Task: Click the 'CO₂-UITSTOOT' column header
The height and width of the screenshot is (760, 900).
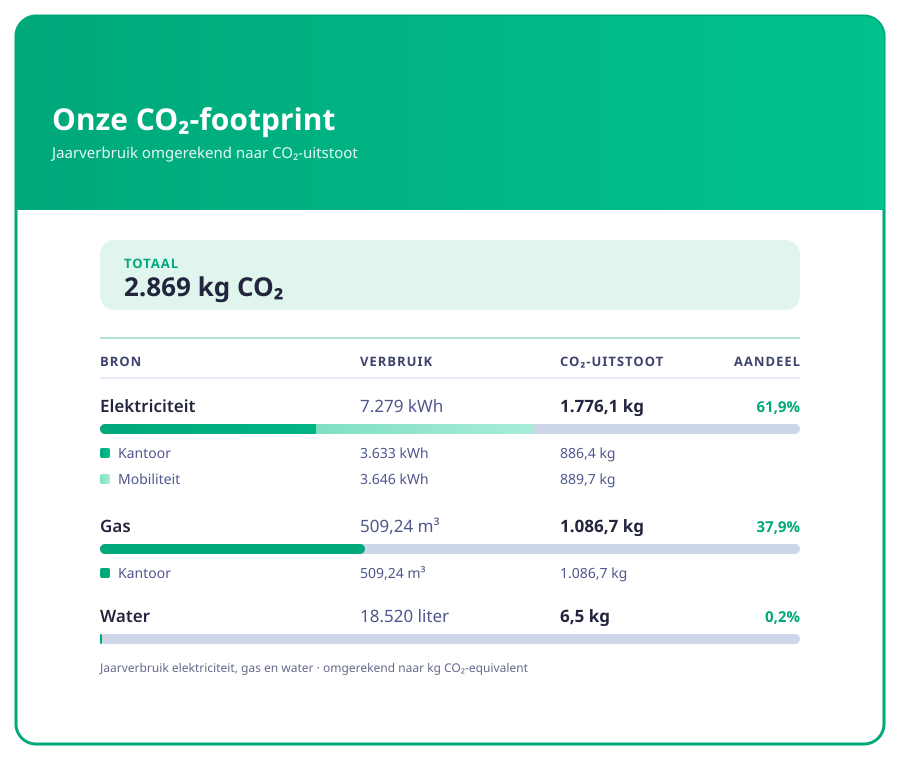Action: click(611, 362)
